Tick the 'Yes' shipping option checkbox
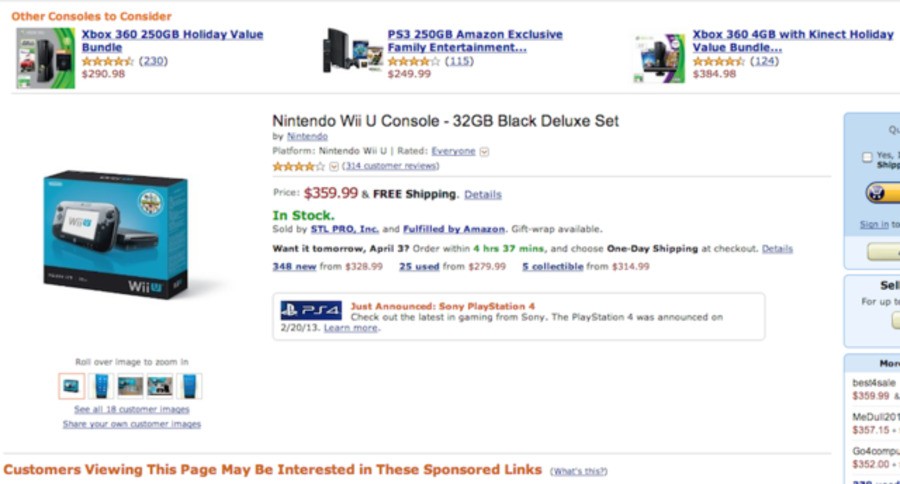Viewport: 900px width, 484px height. pyautogui.click(x=866, y=156)
